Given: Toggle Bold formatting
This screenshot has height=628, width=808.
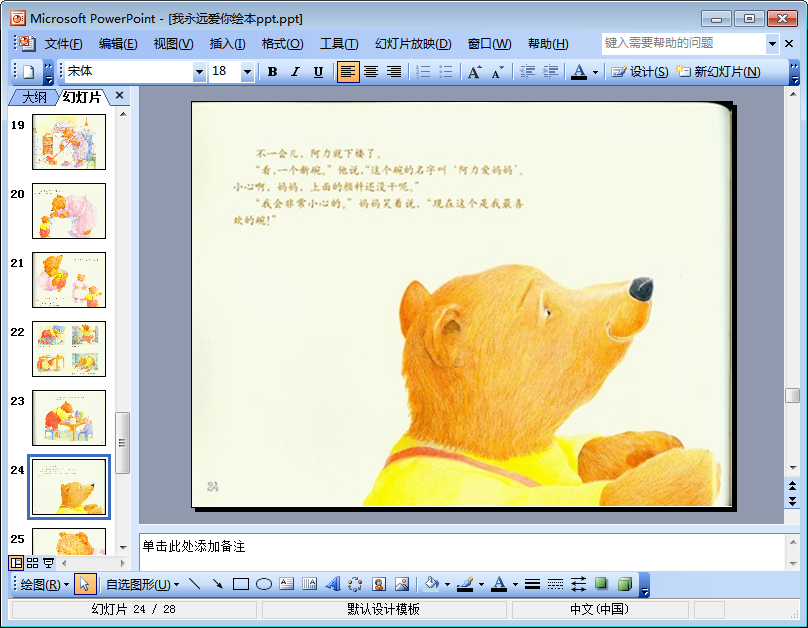Looking at the screenshot, I should [x=273, y=72].
